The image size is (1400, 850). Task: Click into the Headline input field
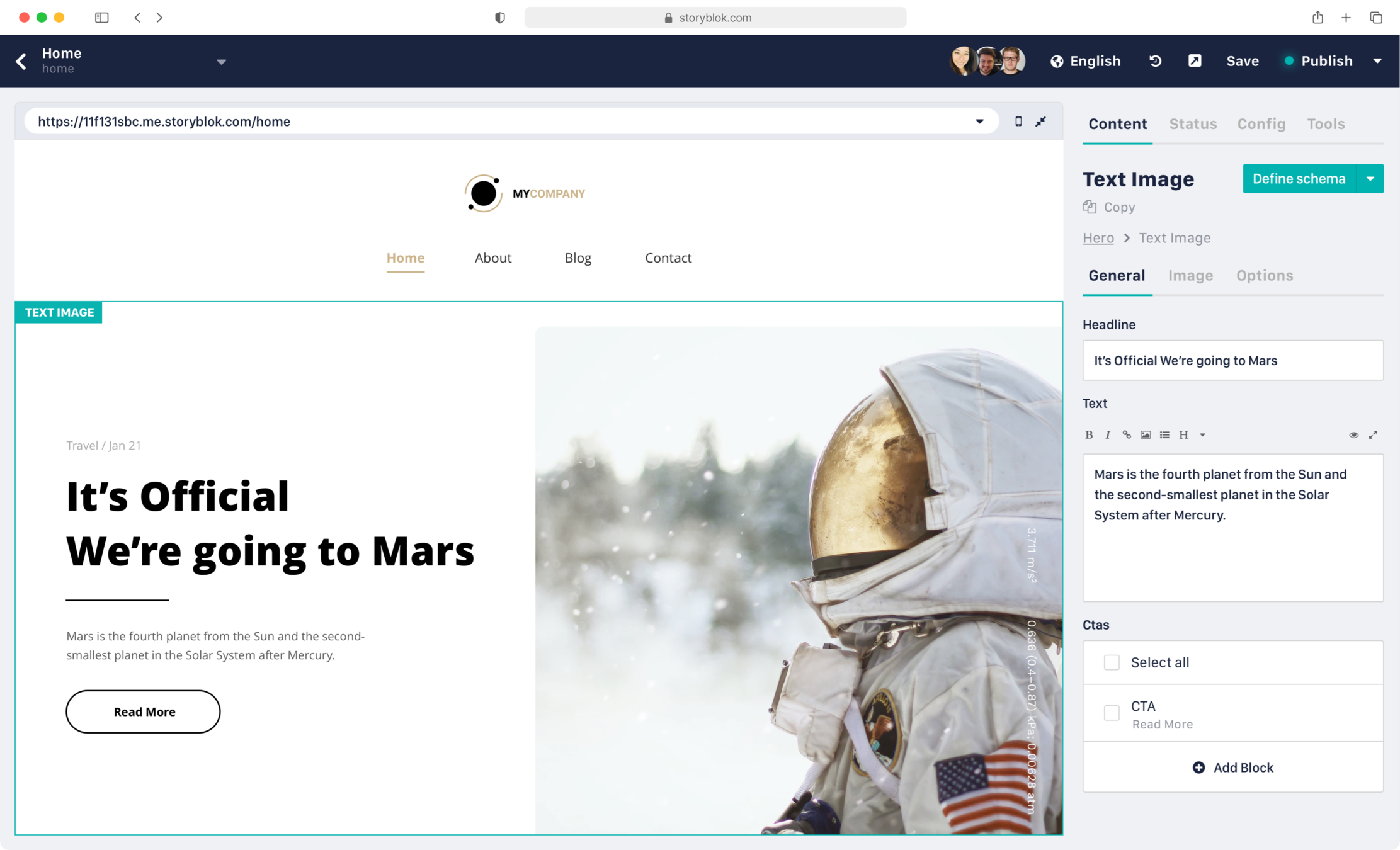(x=1232, y=361)
